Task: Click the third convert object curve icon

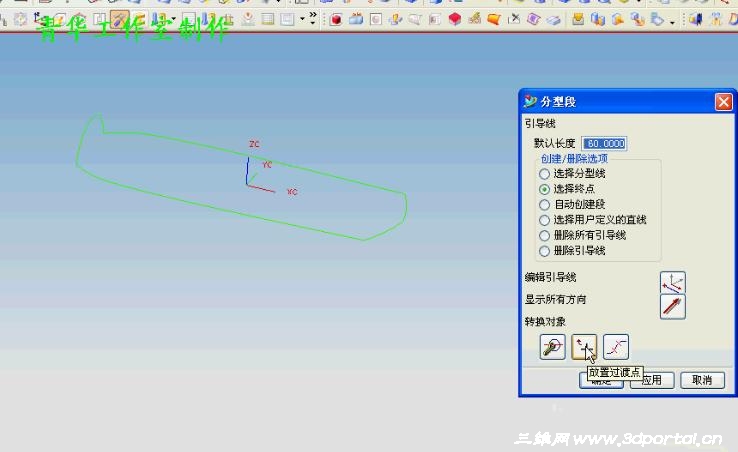Action: click(x=616, y=347)
